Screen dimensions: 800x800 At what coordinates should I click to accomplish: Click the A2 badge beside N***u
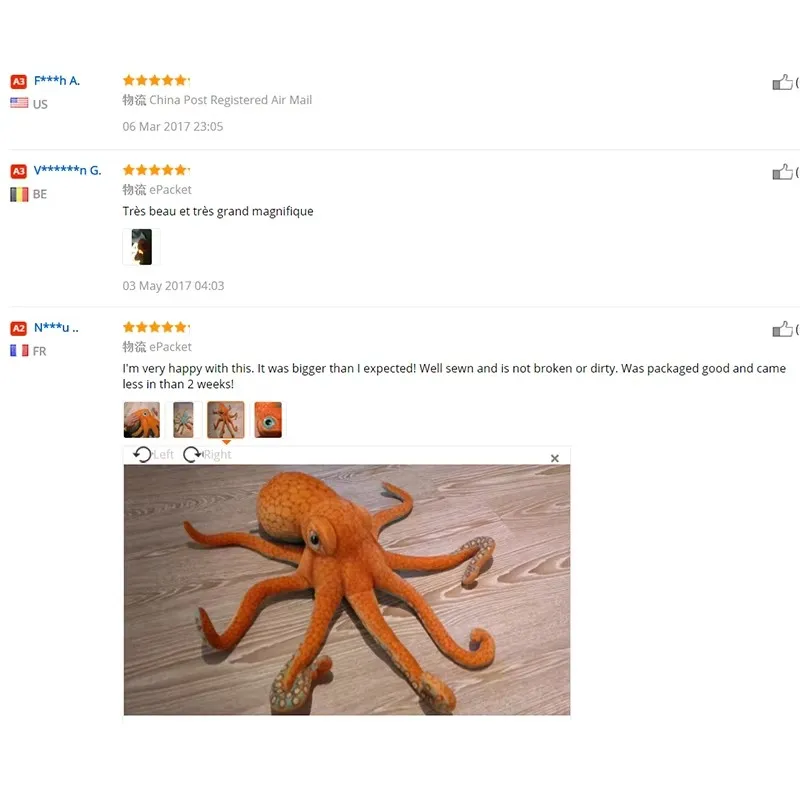tap(19, 328)
